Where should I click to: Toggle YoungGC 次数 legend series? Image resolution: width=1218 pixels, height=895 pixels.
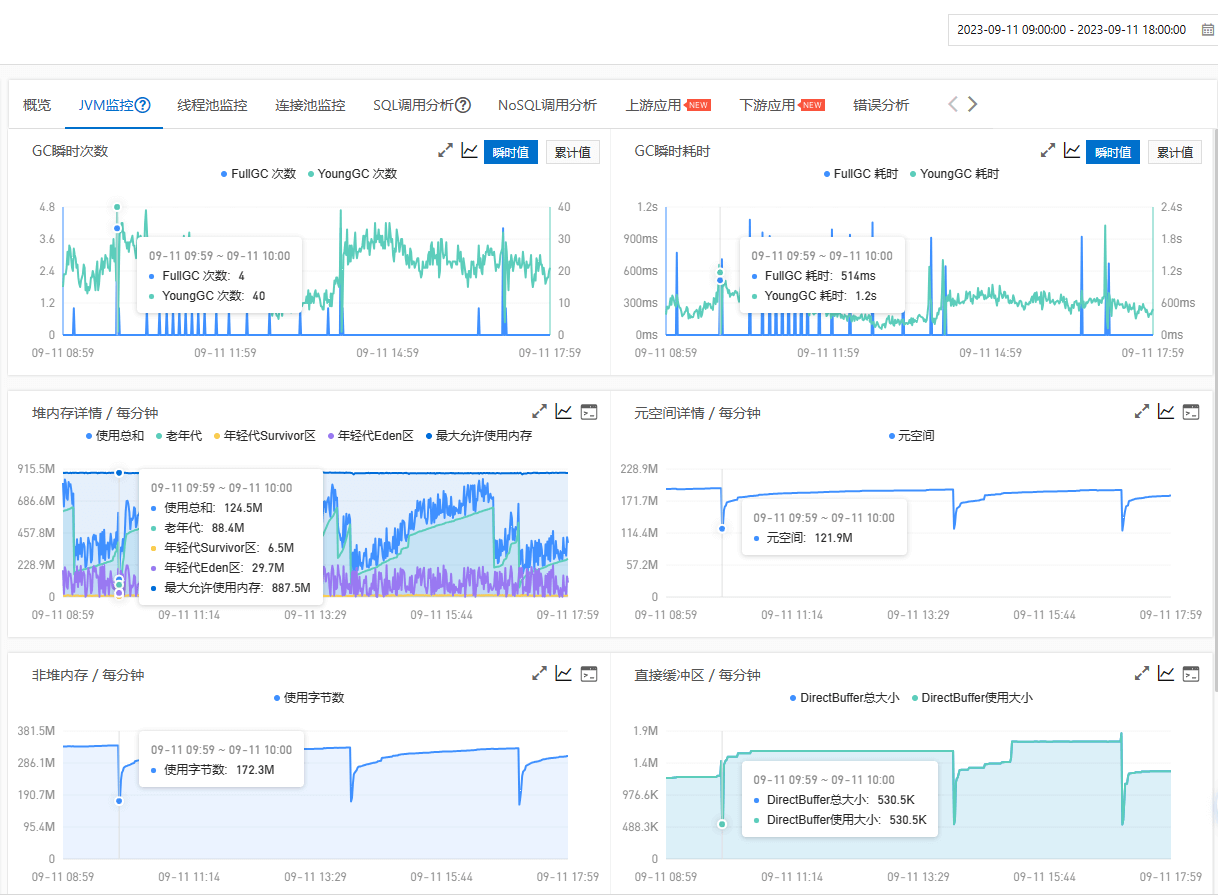[352, 174]
